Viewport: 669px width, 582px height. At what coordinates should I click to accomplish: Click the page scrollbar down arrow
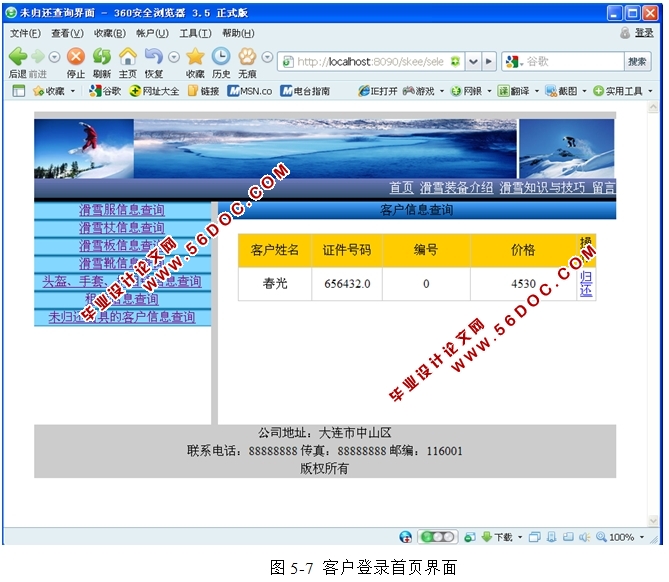[653, 521]
